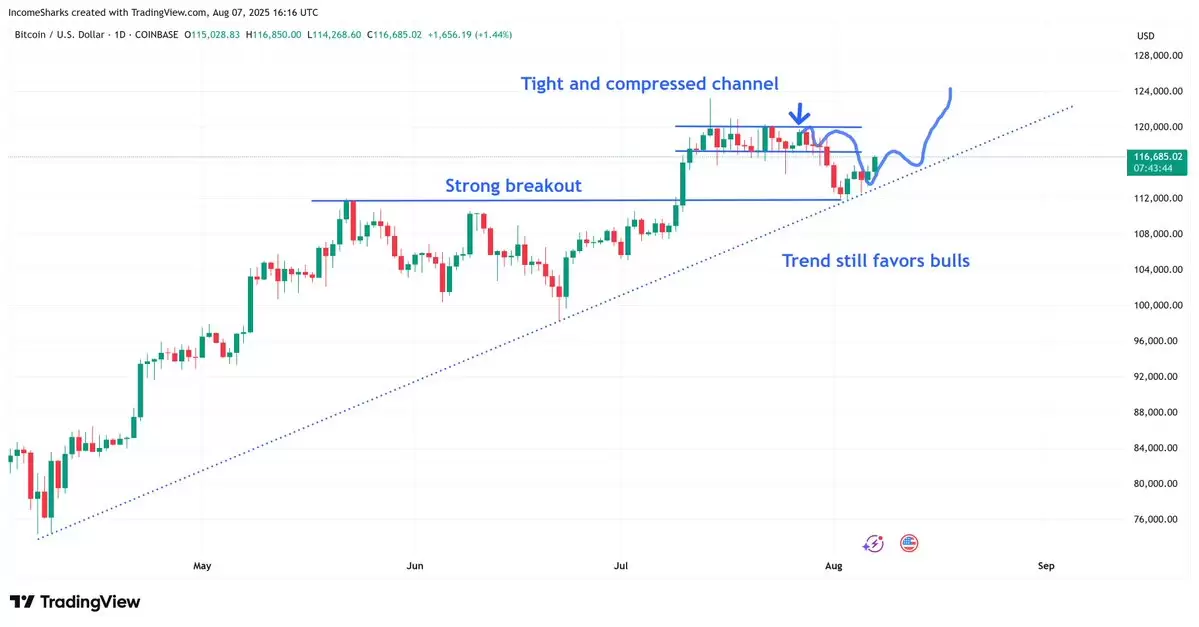Click the TradingView logo at bottom left

(75, 602)
